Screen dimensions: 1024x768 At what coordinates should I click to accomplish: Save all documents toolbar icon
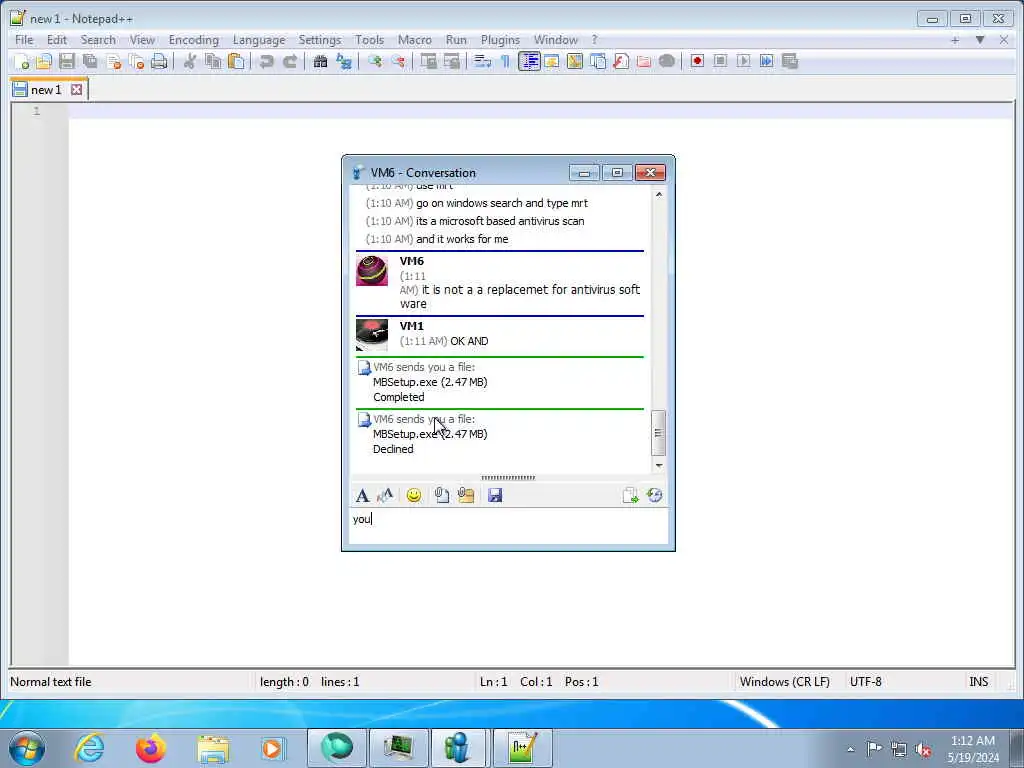click(x=90, y=61)
